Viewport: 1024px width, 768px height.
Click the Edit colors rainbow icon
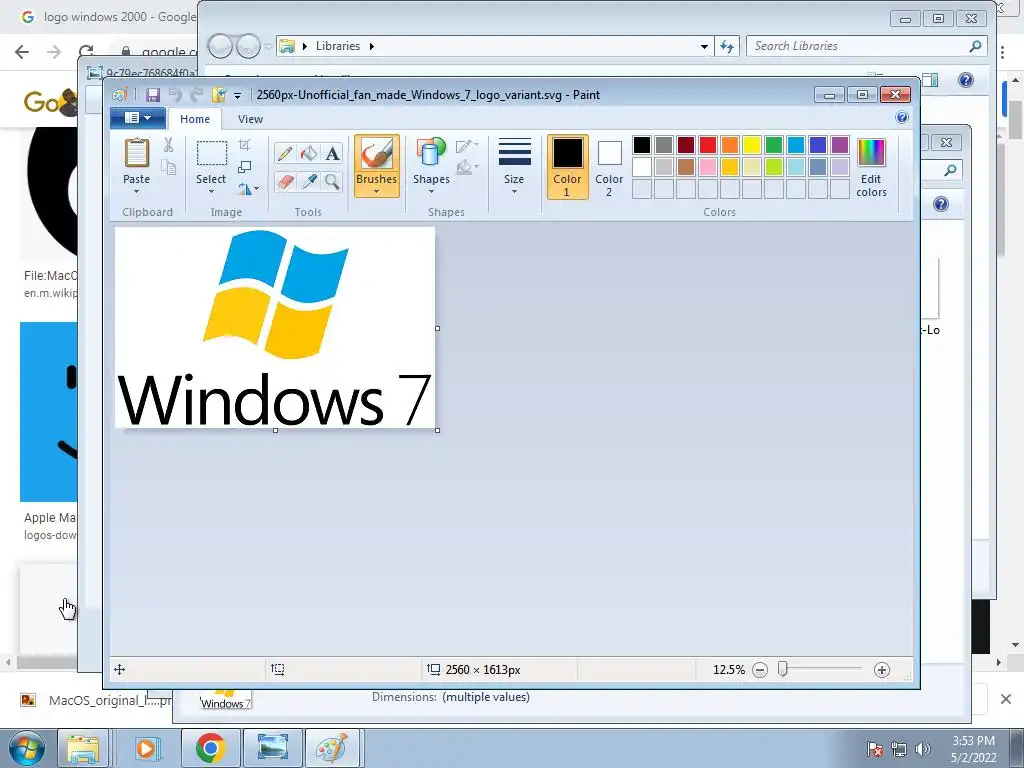(871, 153)
